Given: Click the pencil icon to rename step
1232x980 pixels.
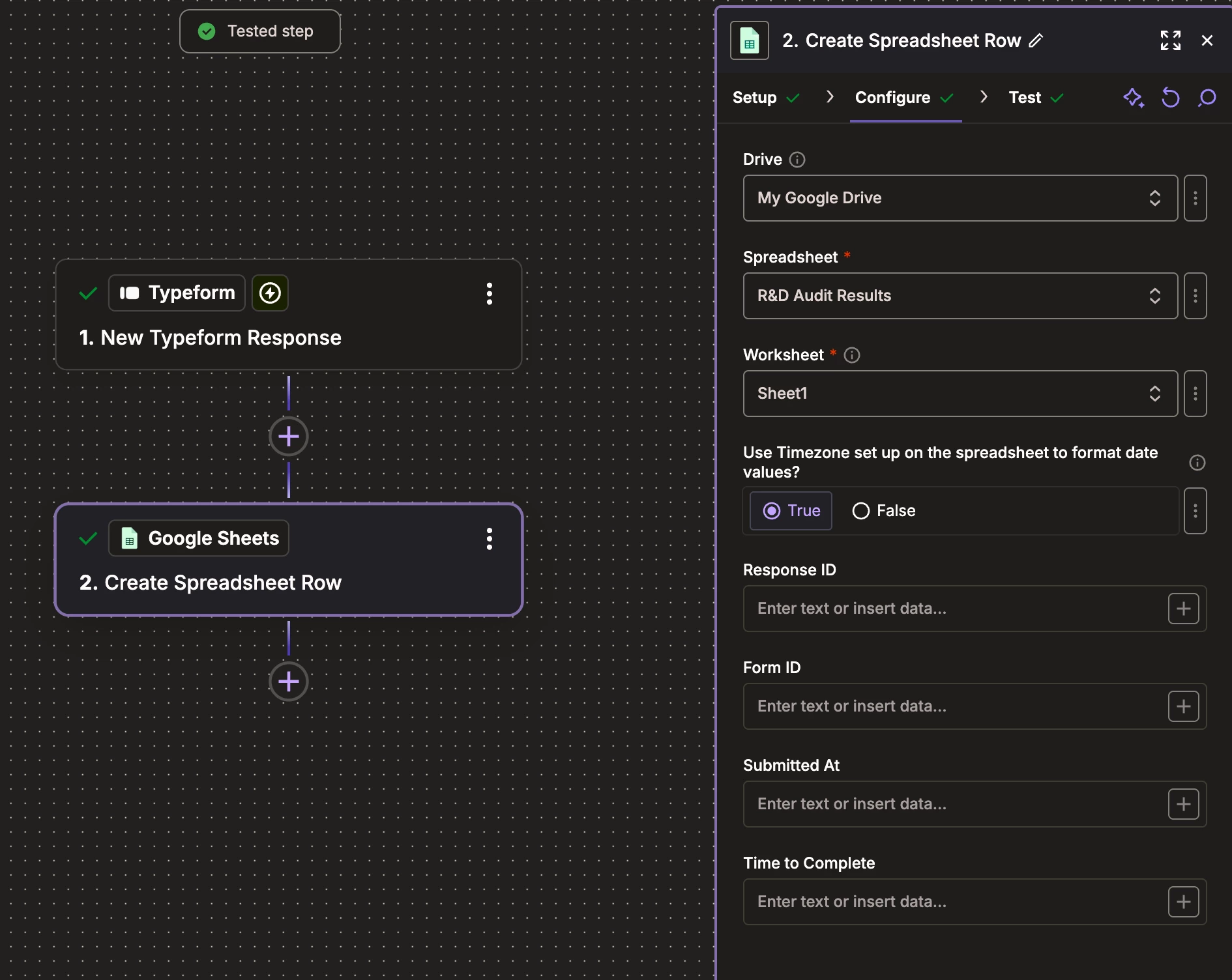Looking at the screenshot, I should point(1036,40).
